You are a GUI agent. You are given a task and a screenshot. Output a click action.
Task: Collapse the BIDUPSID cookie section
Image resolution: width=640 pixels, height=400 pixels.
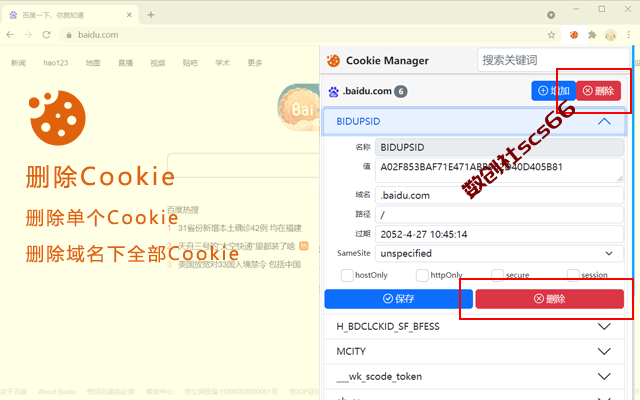(x=604, y=122)
